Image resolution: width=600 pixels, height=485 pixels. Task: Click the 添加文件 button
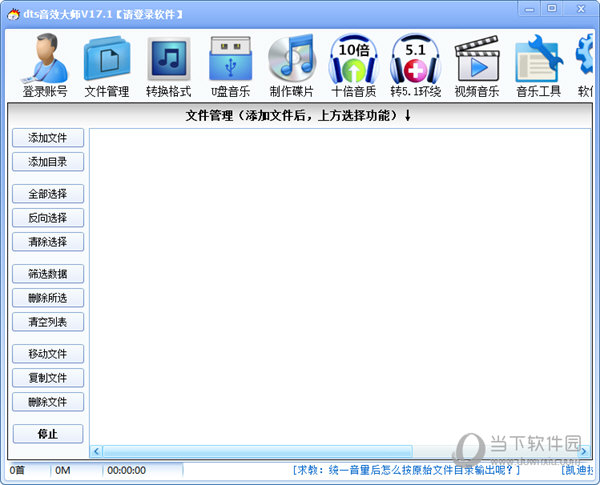click(48, 138)
